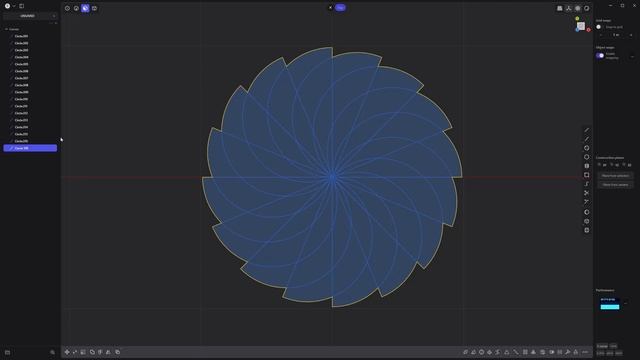Click the view cube in orientation gizmo

click(x=581, y=26)
